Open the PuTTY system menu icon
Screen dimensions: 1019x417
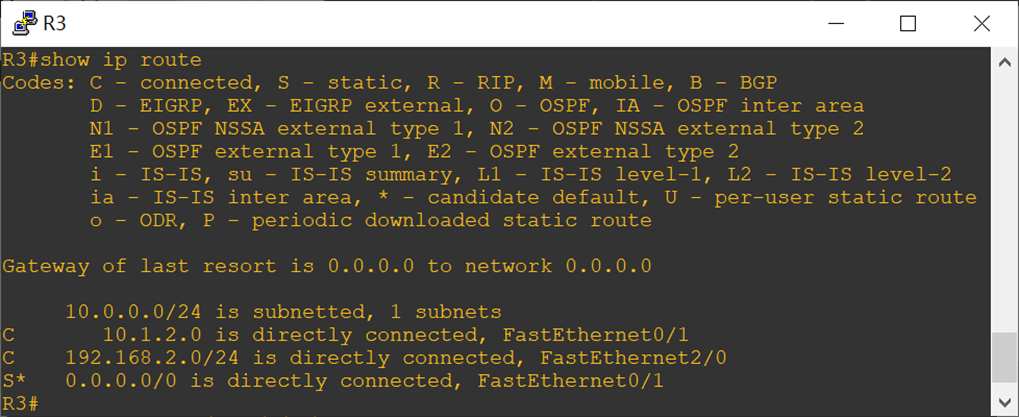tap(24, 23)
